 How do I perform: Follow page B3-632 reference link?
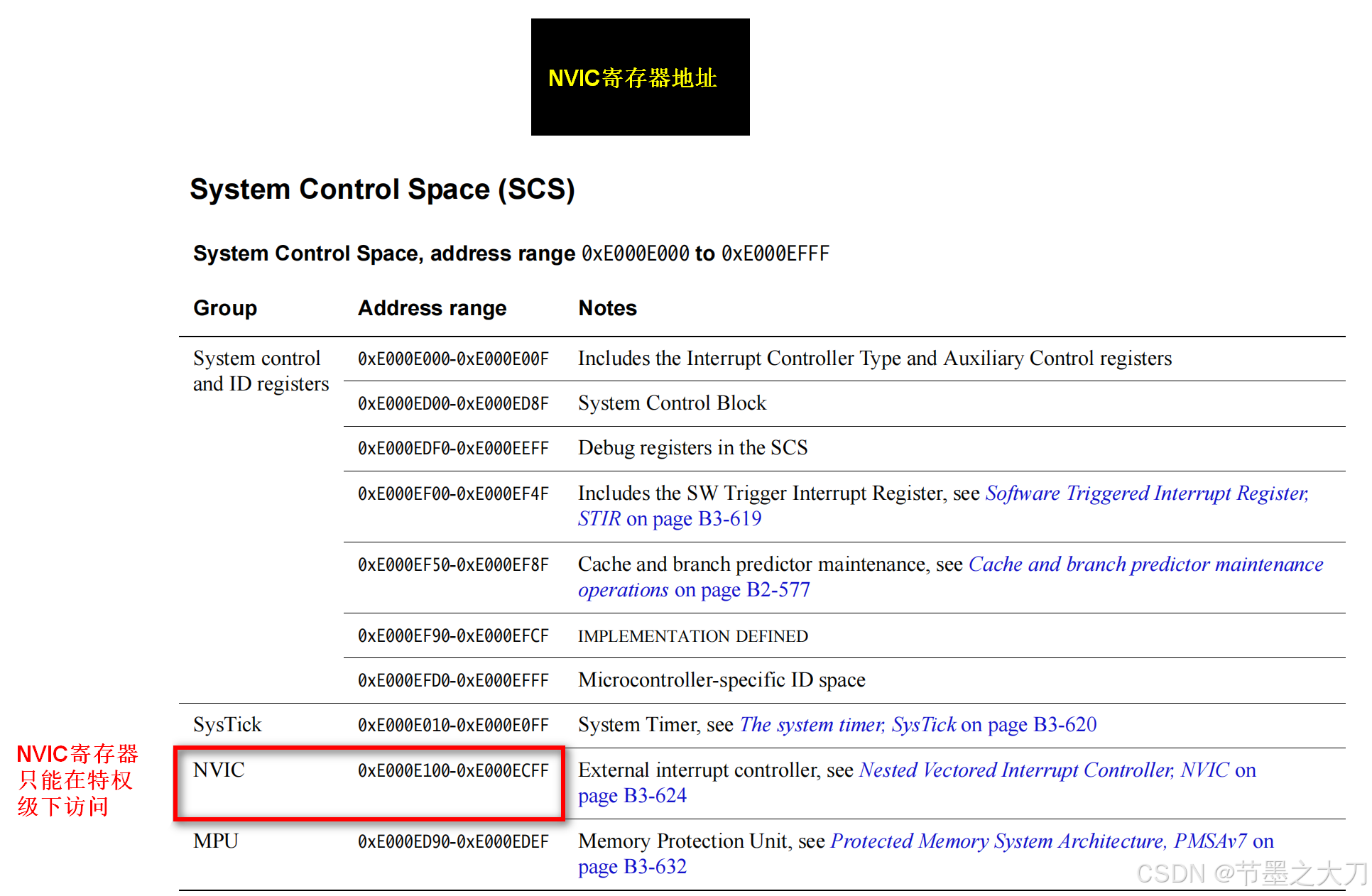pos(632,866)
